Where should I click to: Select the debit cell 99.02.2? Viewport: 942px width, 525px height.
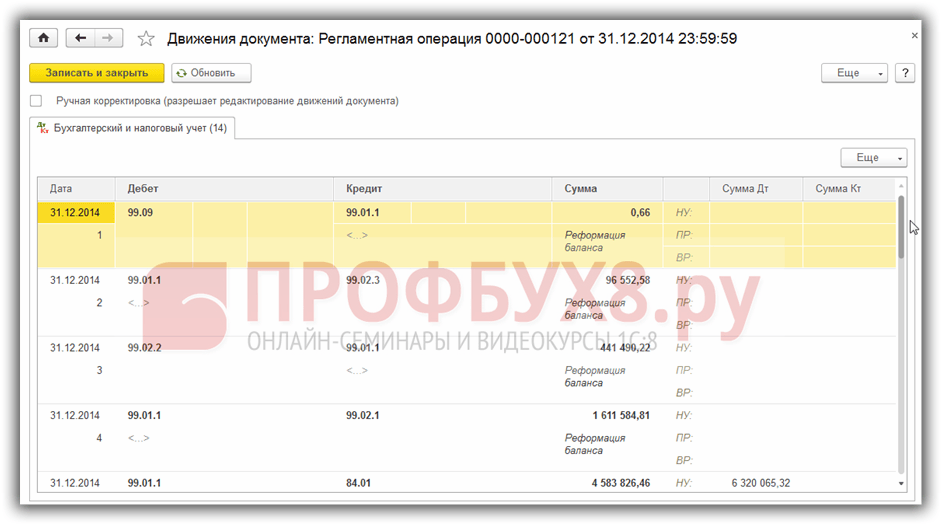(144, 348)
